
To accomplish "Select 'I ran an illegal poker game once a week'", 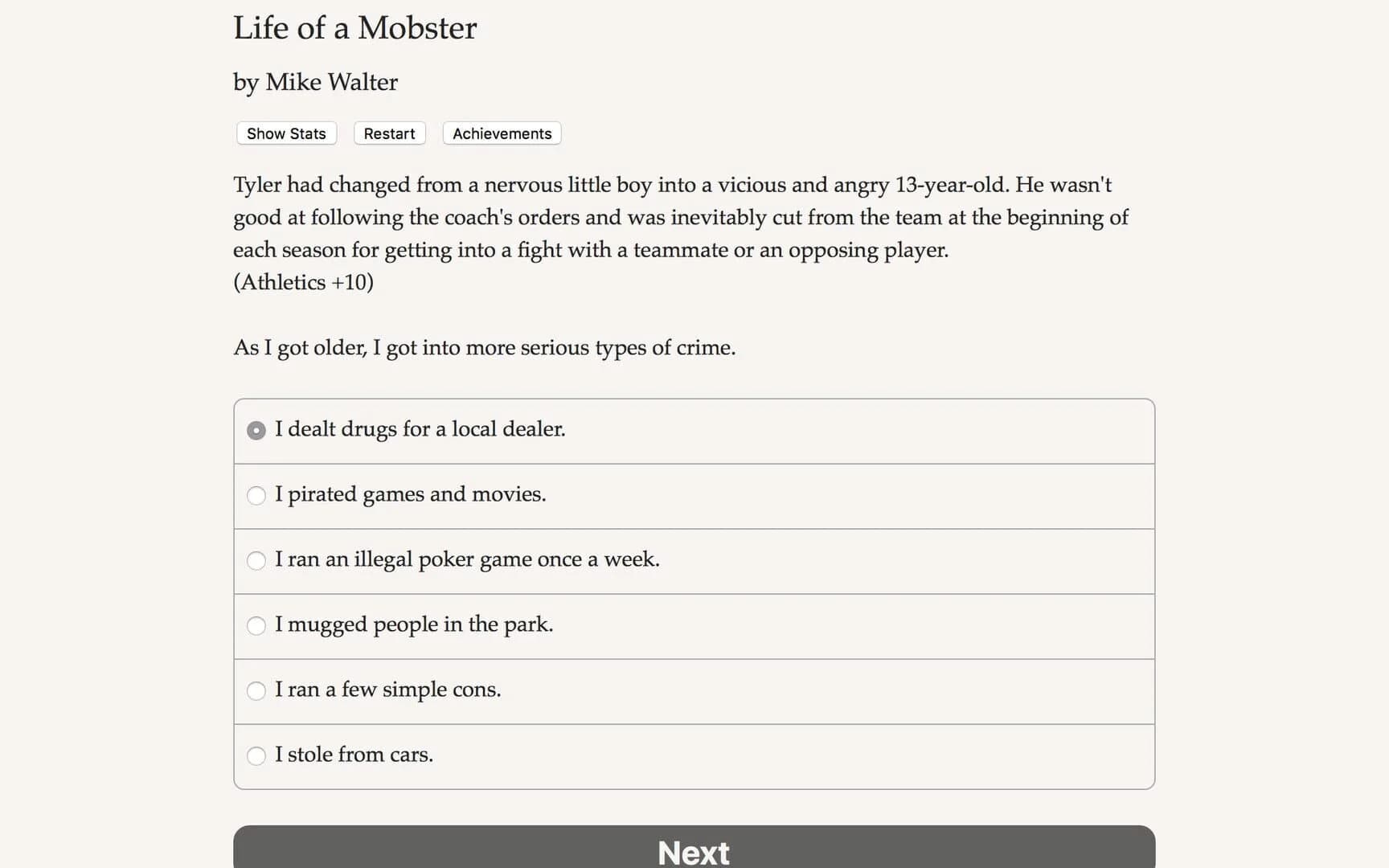I will pyautogui.click(x=467, y=560).
